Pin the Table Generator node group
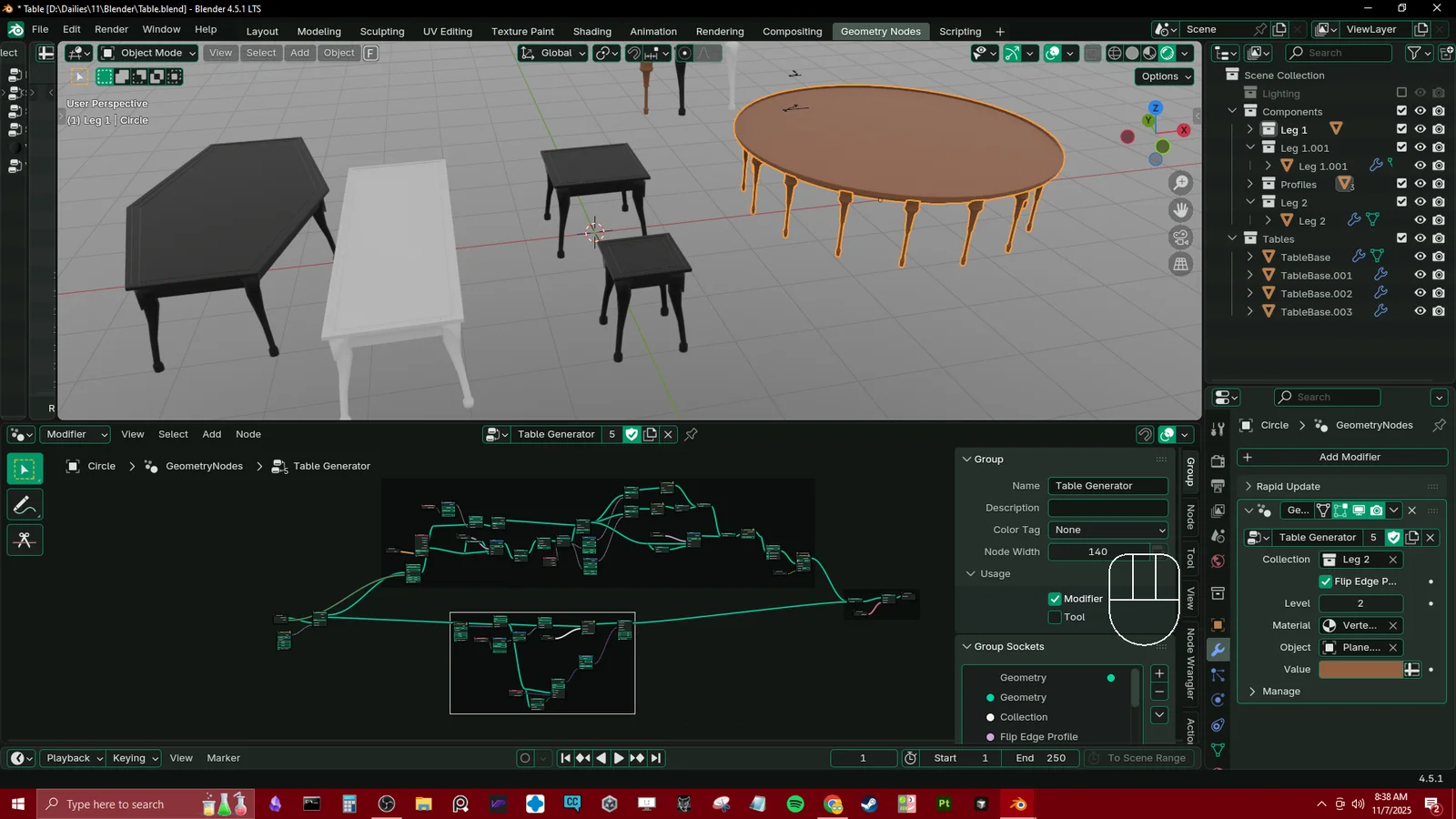1456x819 pixels. [x=691, y=434]
